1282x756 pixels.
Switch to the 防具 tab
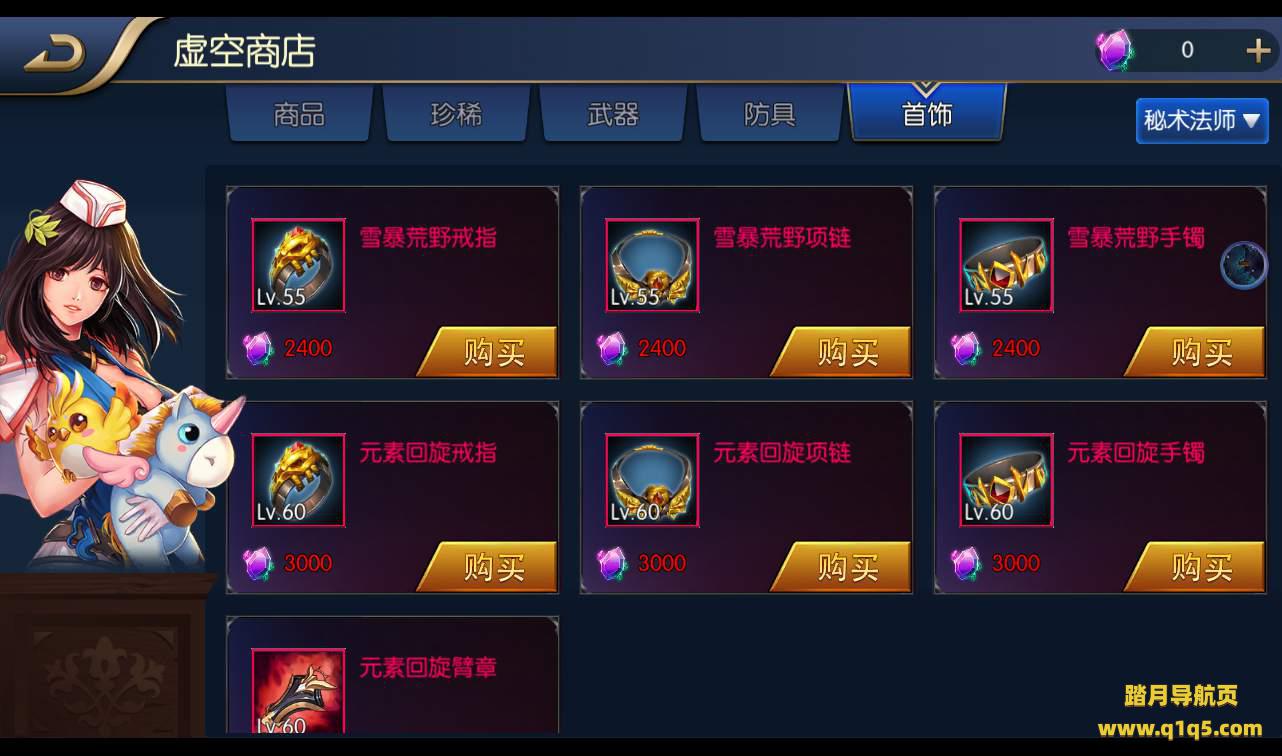770,114
